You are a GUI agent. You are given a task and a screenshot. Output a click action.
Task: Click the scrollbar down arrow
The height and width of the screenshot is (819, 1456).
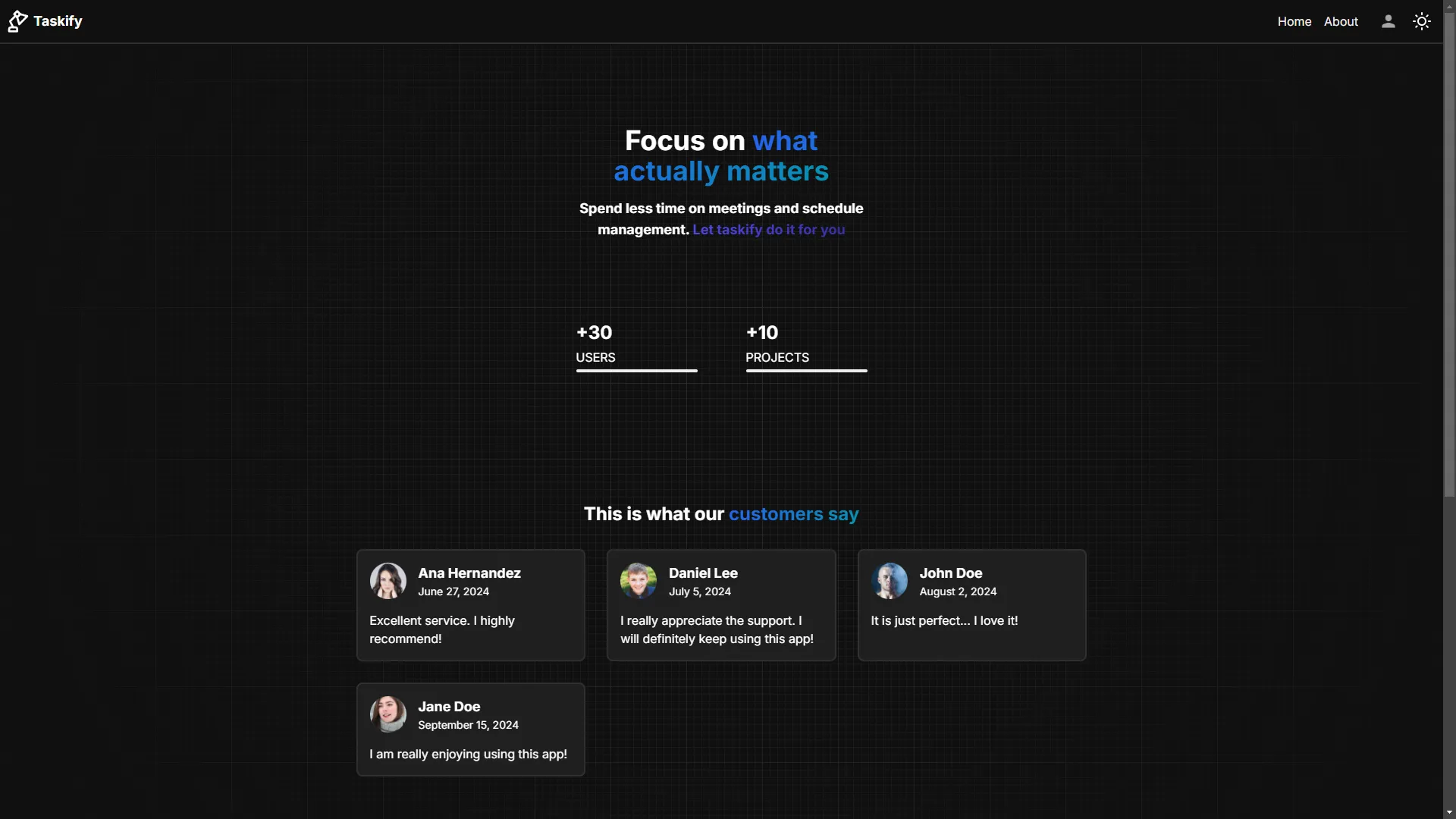coord(1449,812)
